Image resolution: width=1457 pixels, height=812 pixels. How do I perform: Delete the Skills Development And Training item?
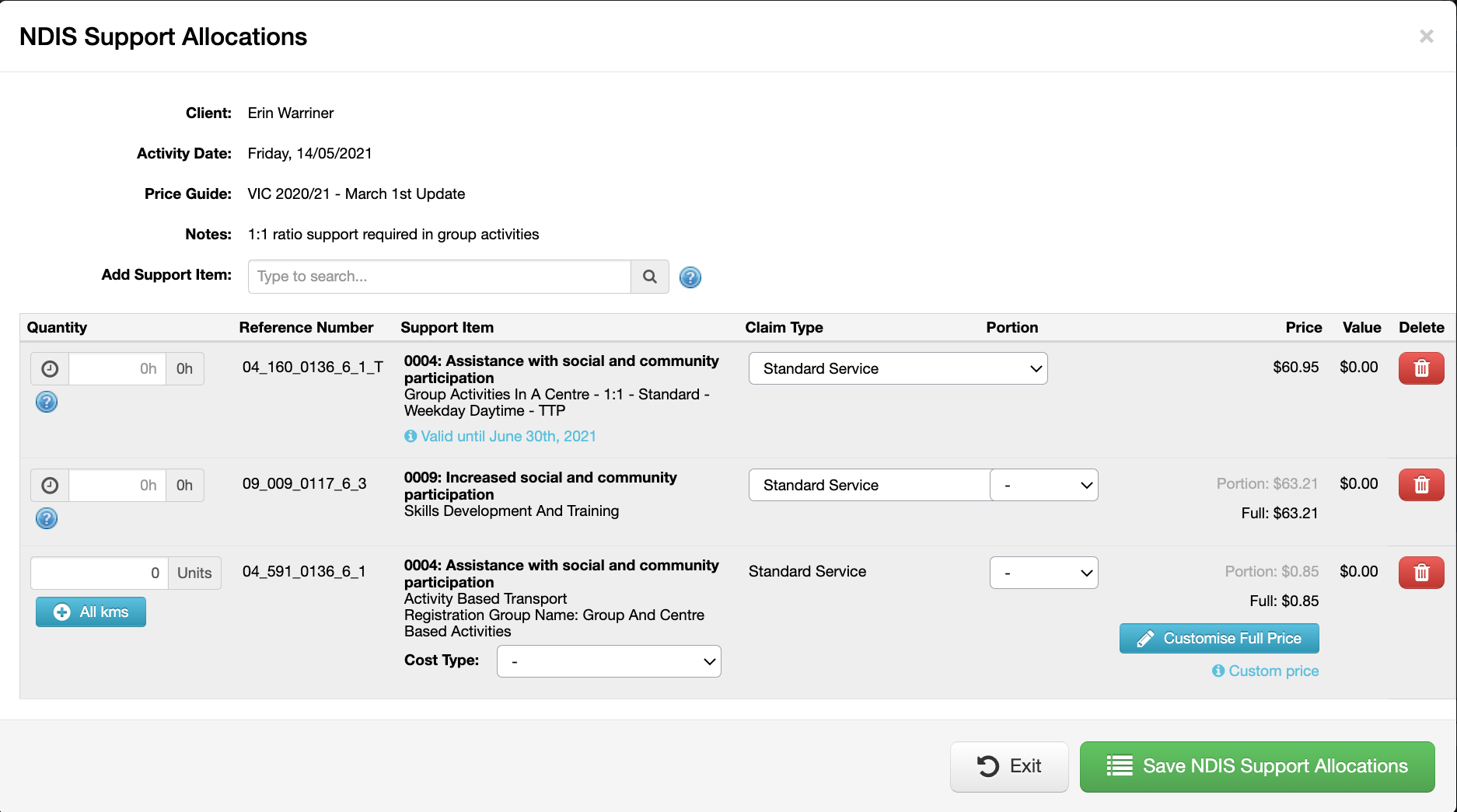point(1421,484)
